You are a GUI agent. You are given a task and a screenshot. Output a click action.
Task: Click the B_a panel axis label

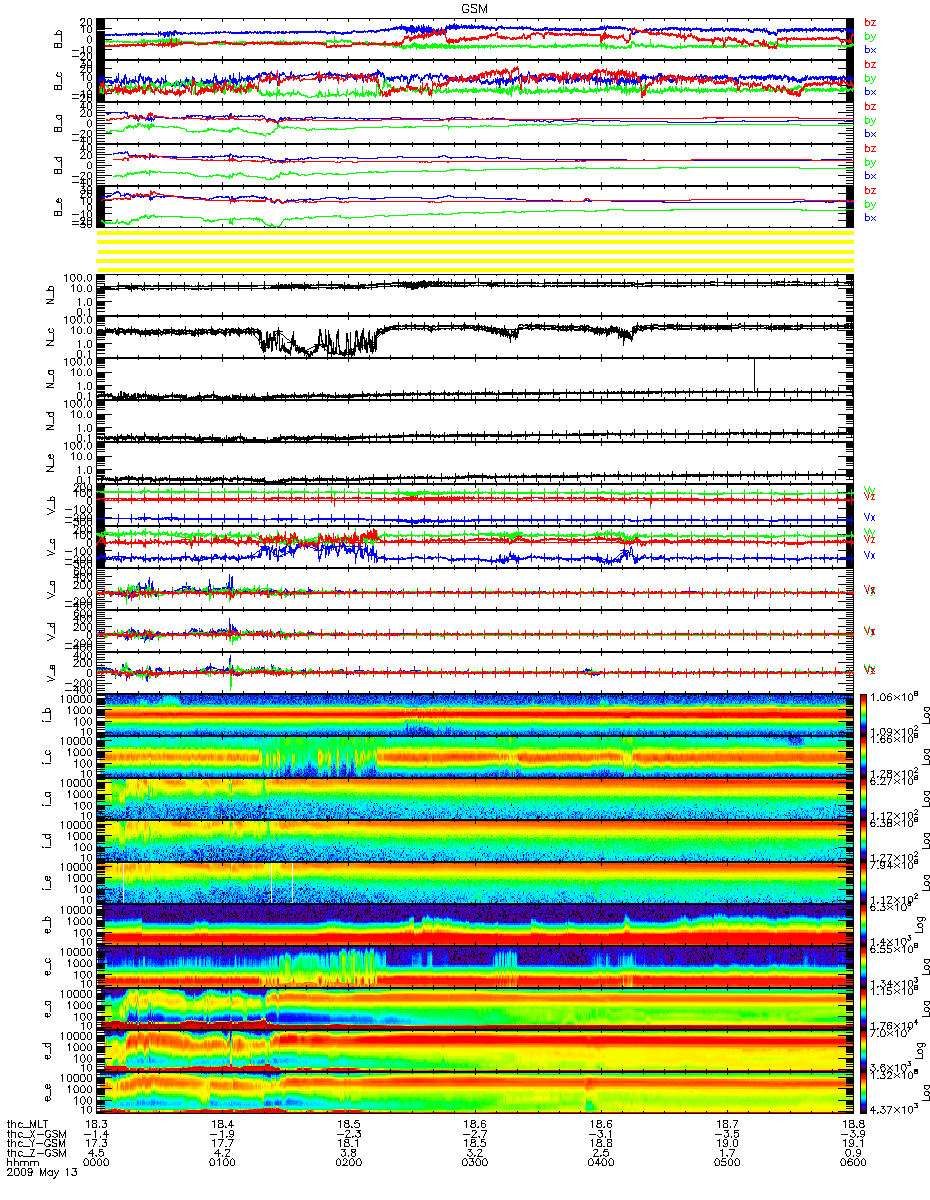(x=58, y=124)
